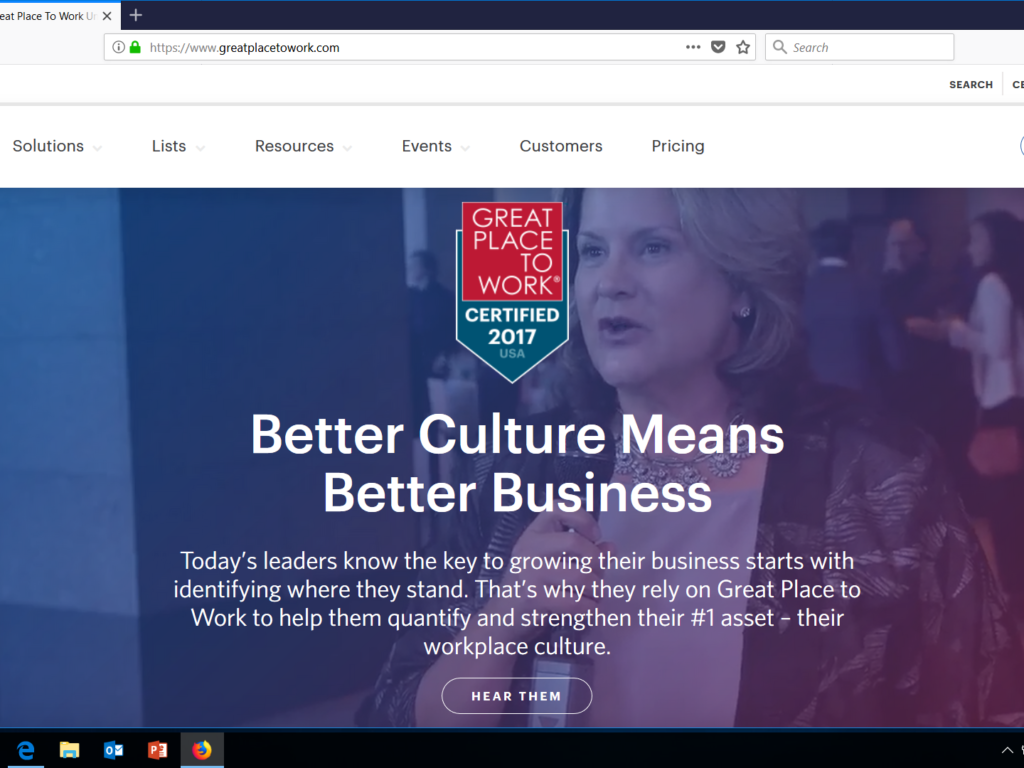Expand the Lists dropdown chevron

click(200, 148)
